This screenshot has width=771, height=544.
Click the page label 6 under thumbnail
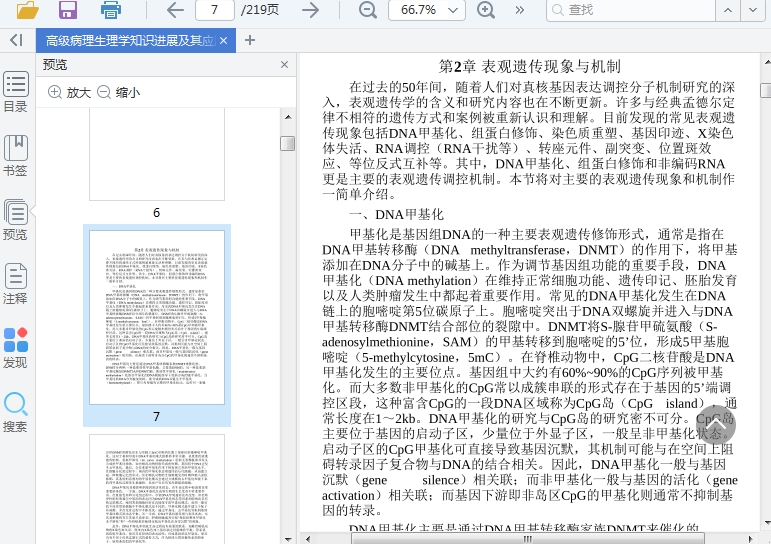pyautogui.click(x=156, y=212)
